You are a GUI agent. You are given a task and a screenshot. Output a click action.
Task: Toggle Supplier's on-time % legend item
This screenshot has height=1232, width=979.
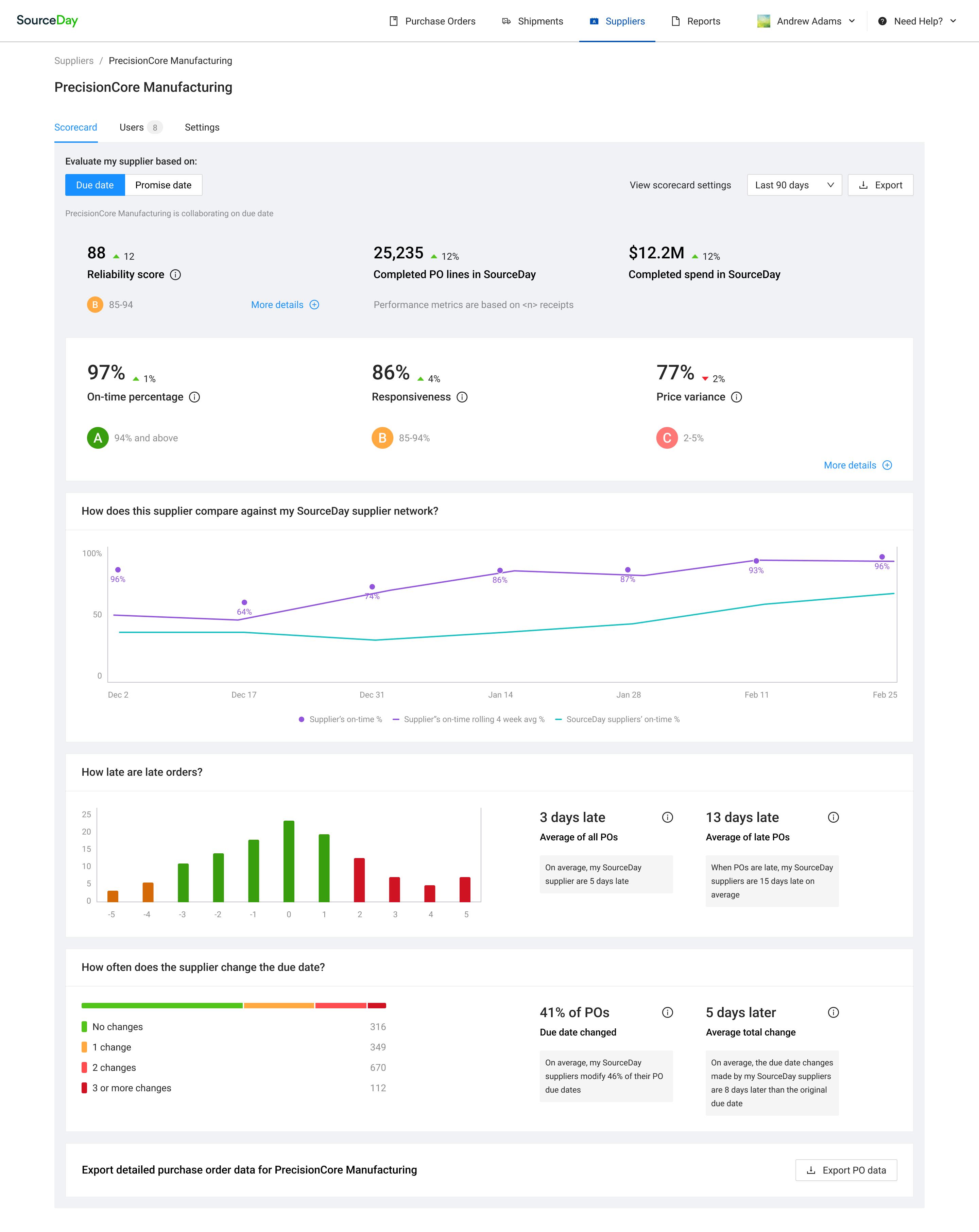coord(340,719)
